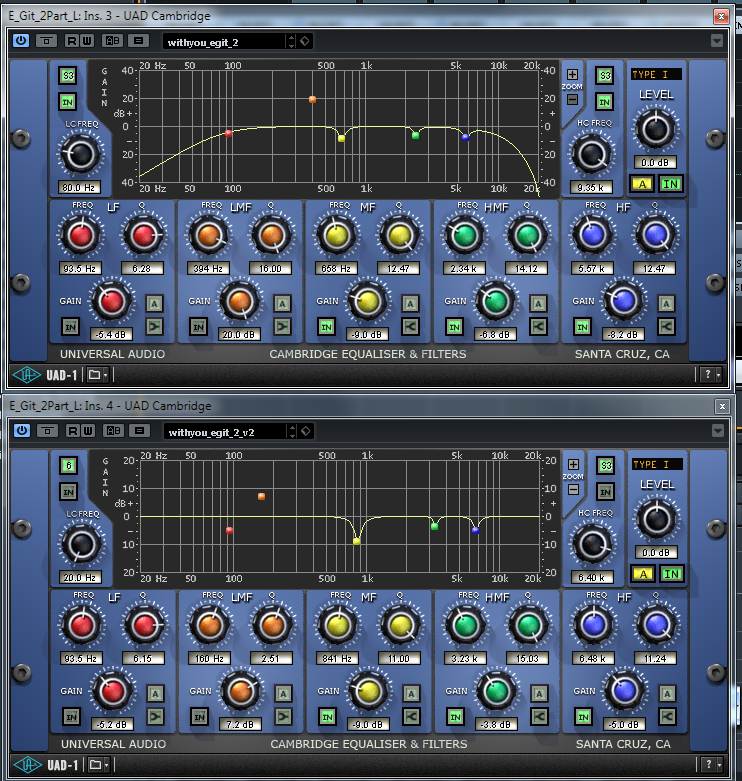Click Write automation W button in Ins. 3 window
Viewport: 742px width, 781px height.
point(87,41)
